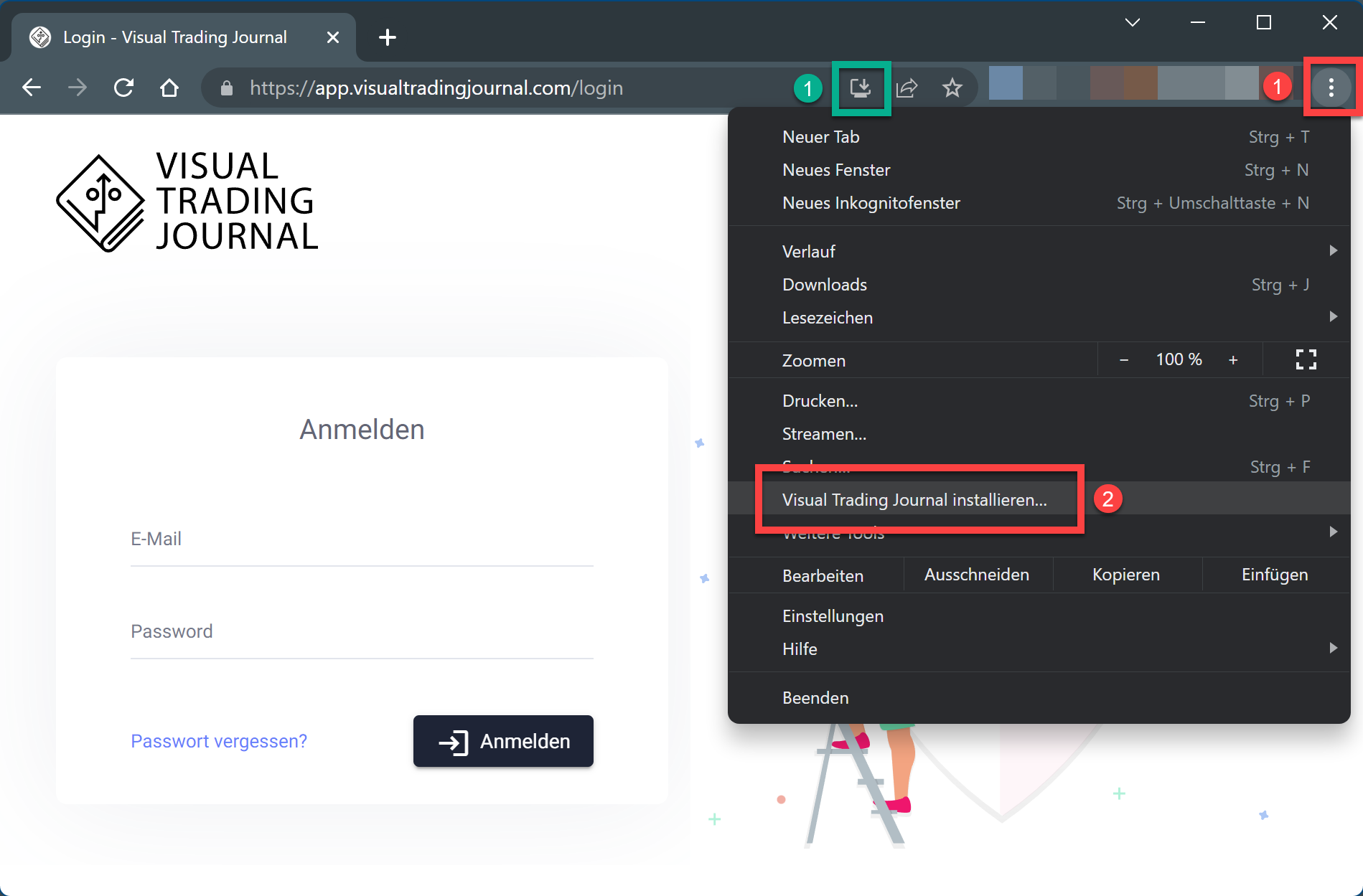
Task: Click the share page icon
Action: coord(907,88)
